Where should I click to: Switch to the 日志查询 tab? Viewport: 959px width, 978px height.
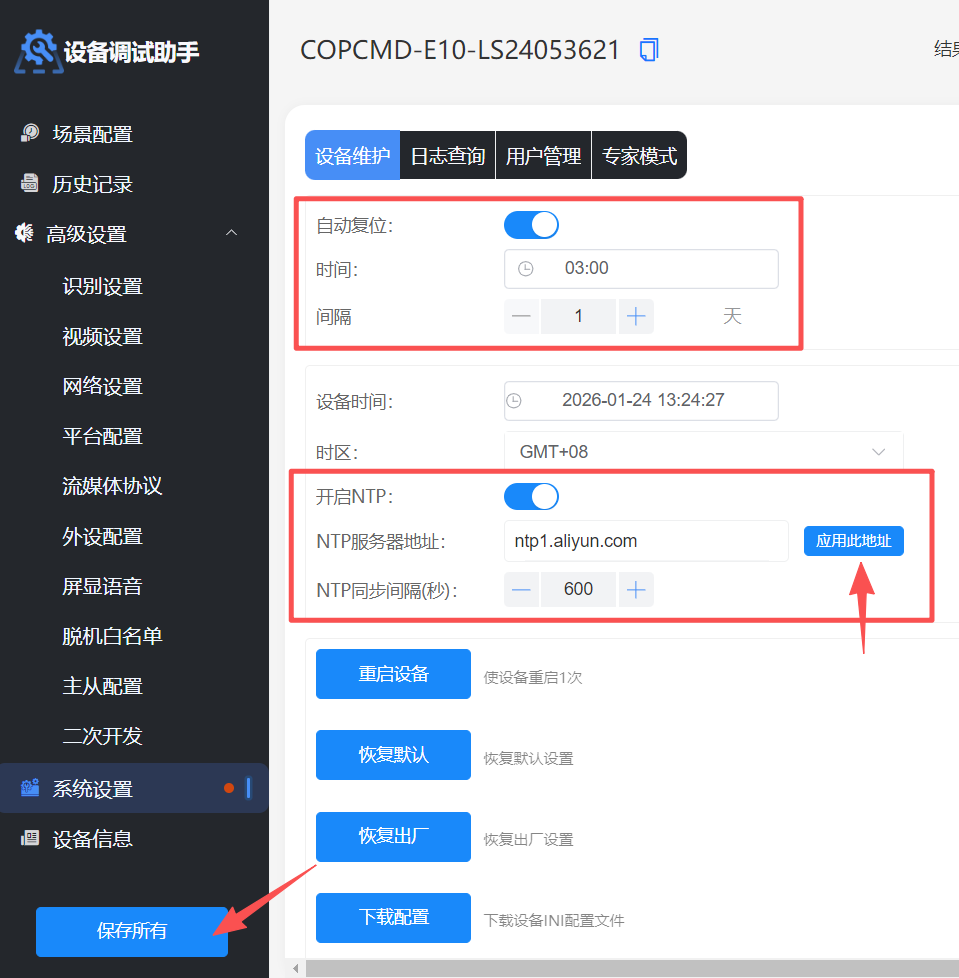447,156
